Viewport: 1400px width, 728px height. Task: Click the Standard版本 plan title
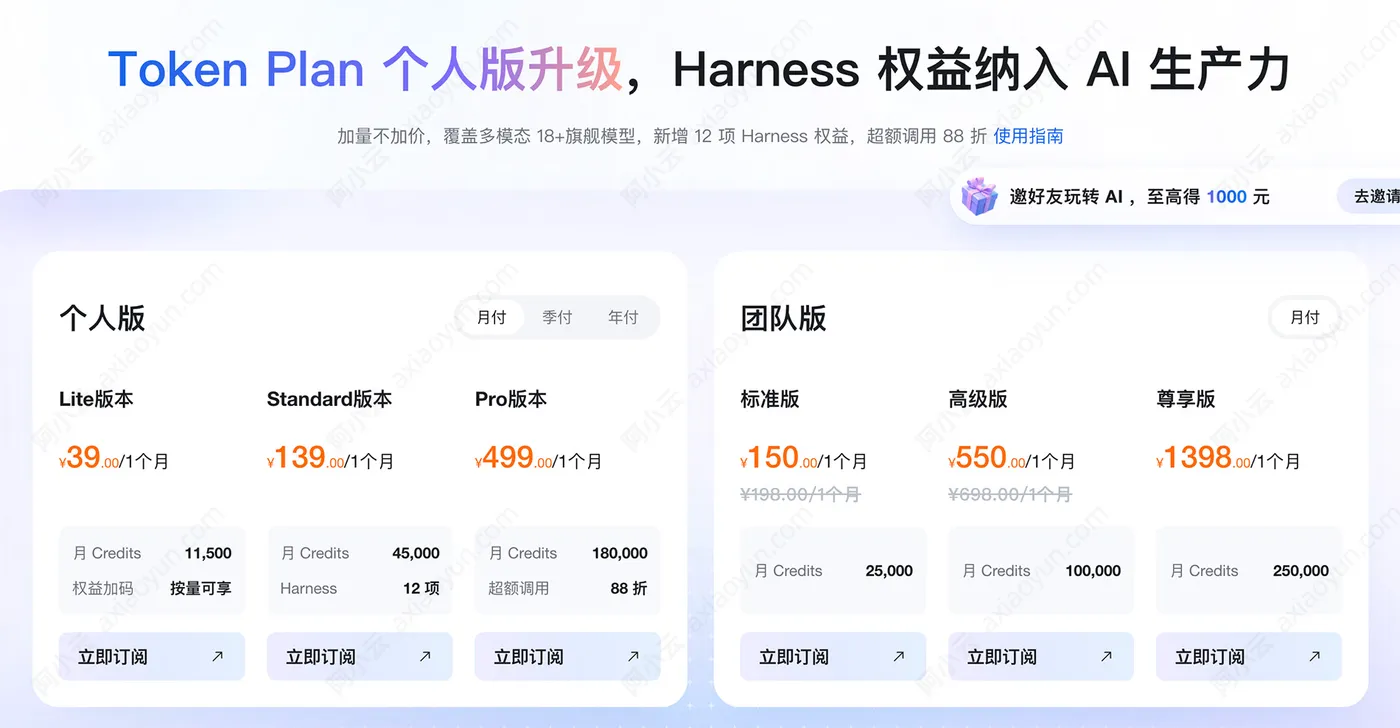coord(329,399)
